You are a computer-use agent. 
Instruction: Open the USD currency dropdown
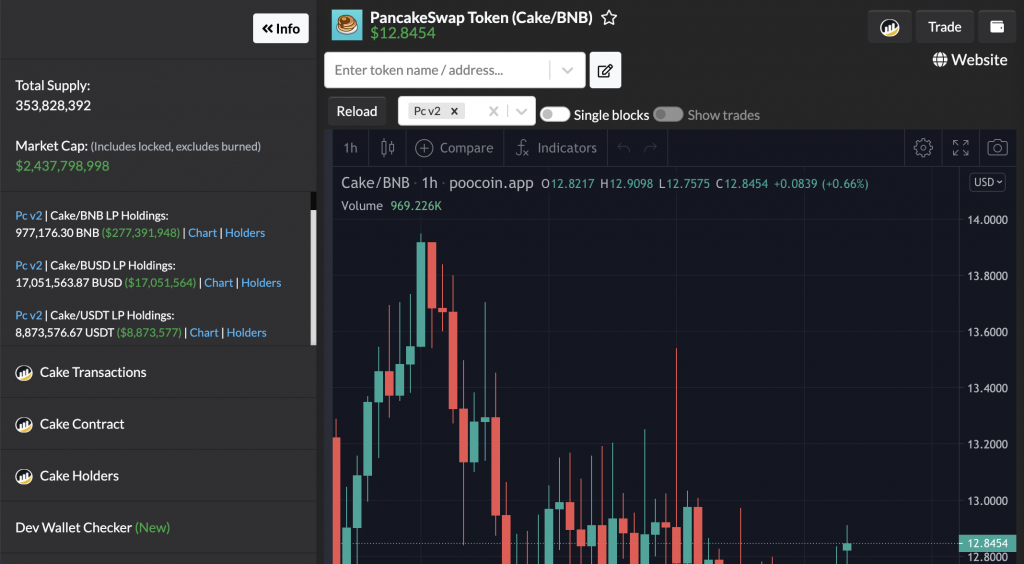click(987, 182)
